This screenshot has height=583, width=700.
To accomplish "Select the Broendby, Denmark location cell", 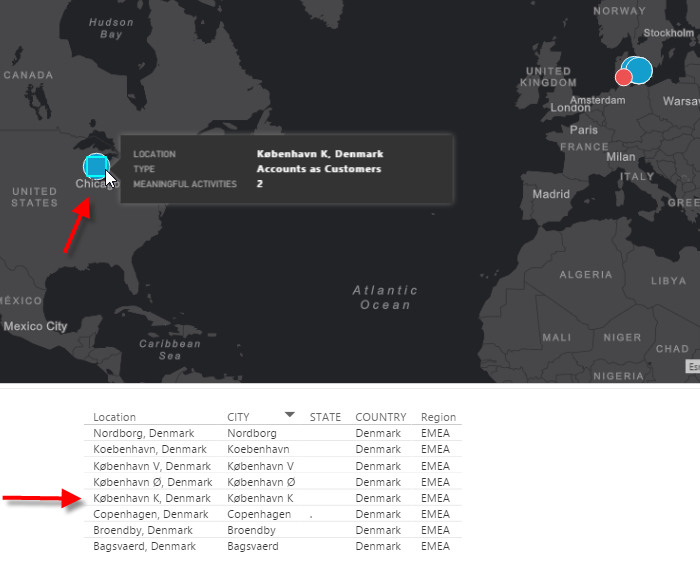I will pyautogui.click(x=143, y=530).
